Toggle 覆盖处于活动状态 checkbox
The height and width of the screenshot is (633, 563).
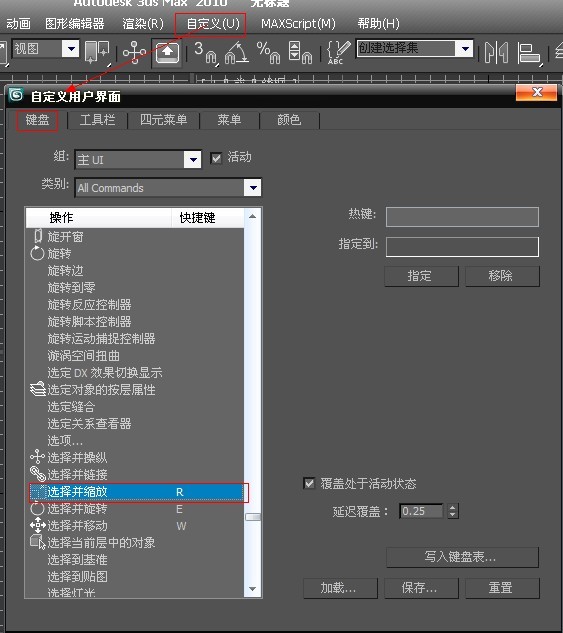(309, 483)
